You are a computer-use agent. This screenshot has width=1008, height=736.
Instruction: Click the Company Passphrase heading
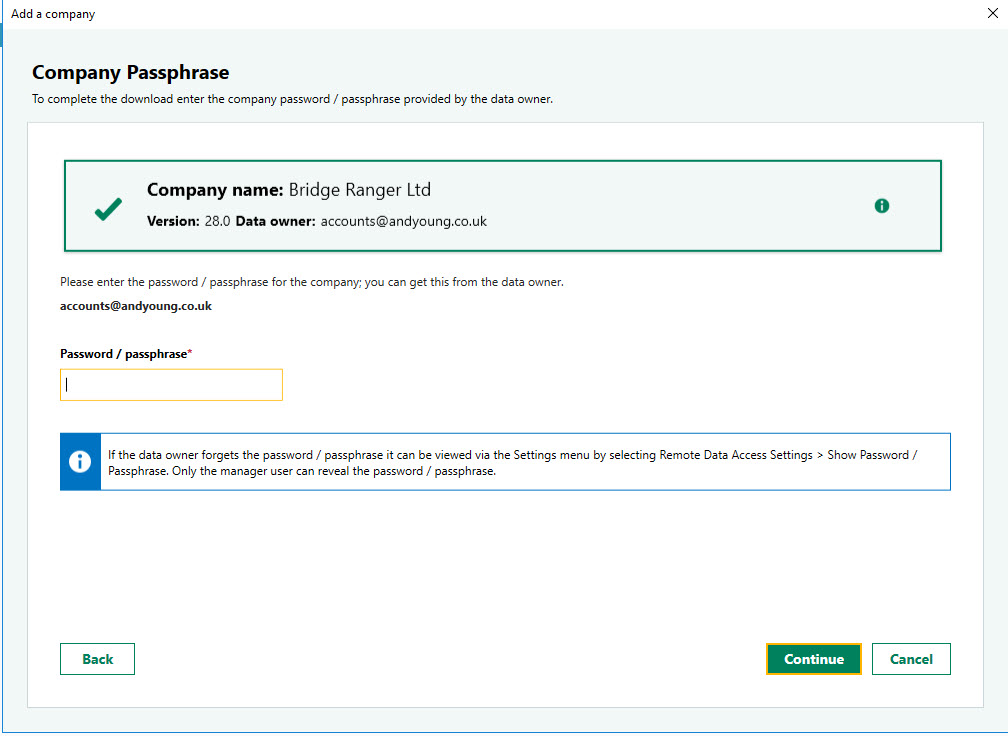click(130, 73)
